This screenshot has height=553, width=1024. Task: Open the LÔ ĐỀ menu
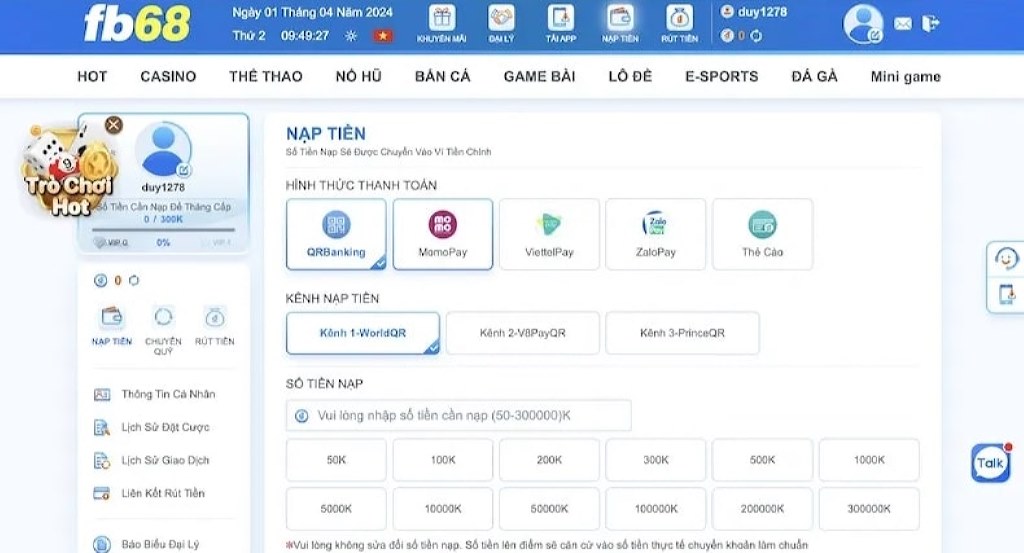click(630, 76)
